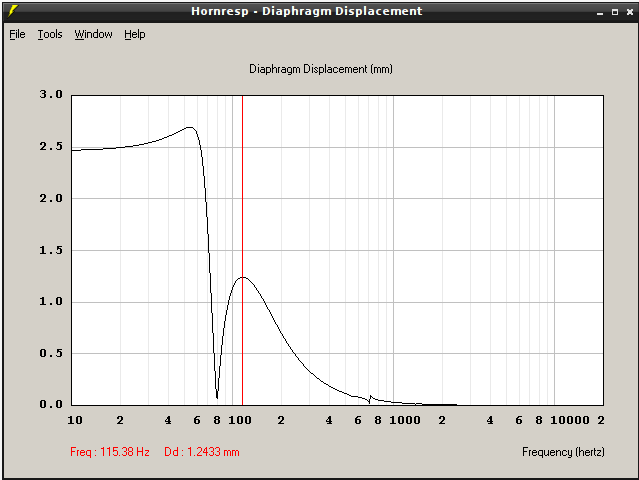Open the Window menu
Image resolution: width=639 pixels, height=480 pixels.
click(93, 34)
